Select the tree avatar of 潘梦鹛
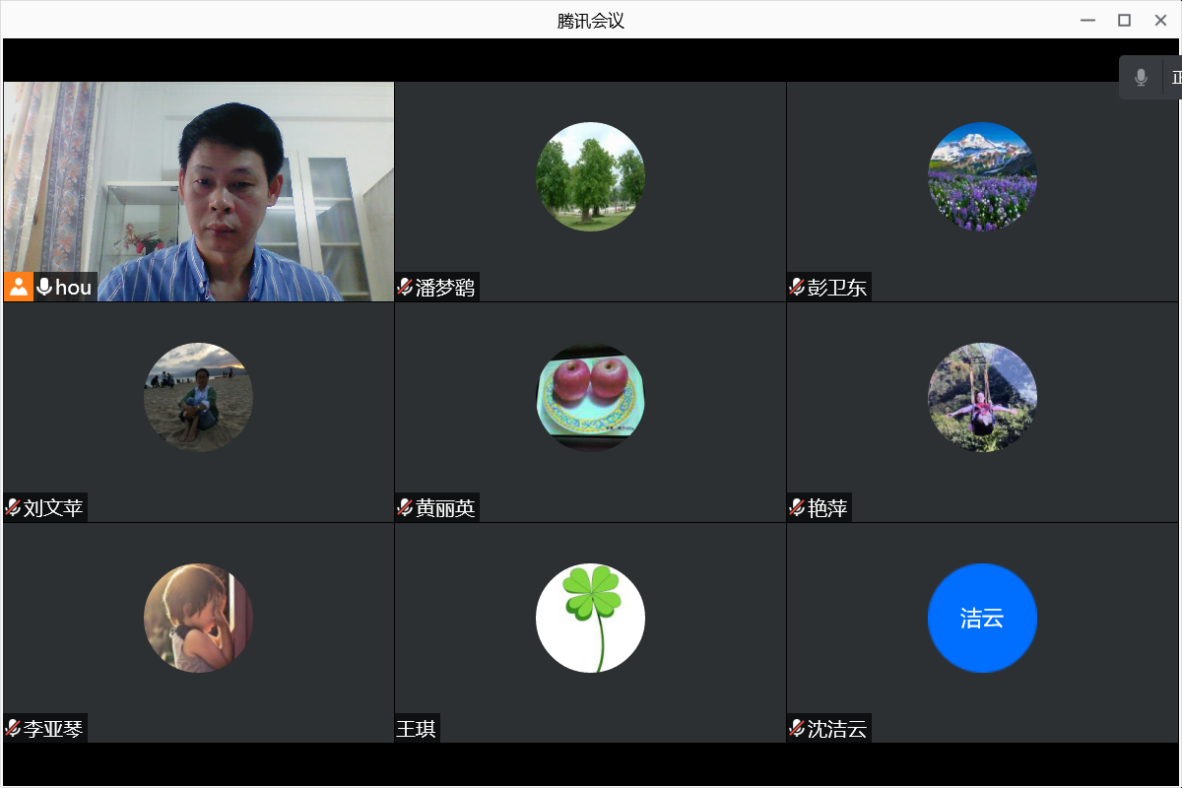 click(590, 177)
